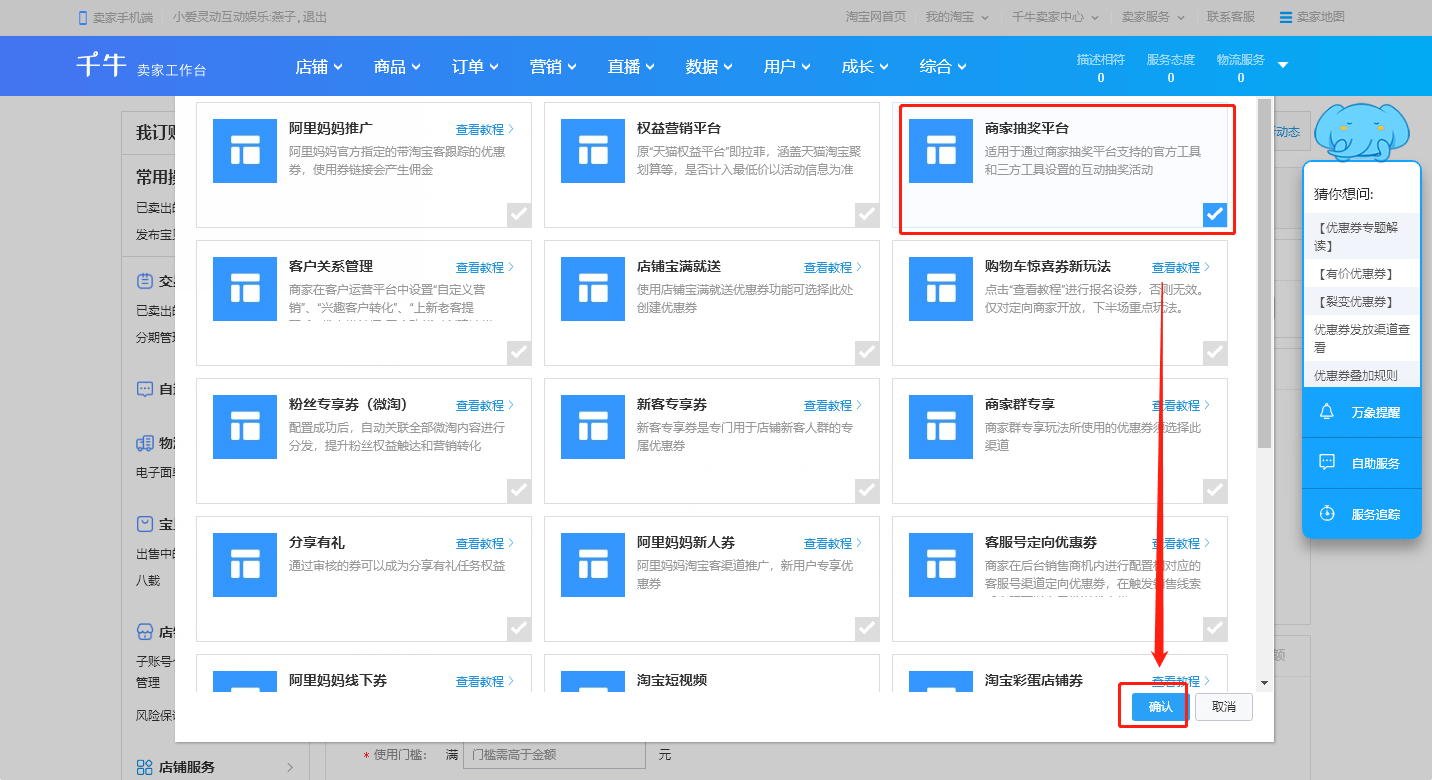Click the 店铺服务 grid icon in sidebar
Viewport: 1432px width, 780px height.
[144, 767]
